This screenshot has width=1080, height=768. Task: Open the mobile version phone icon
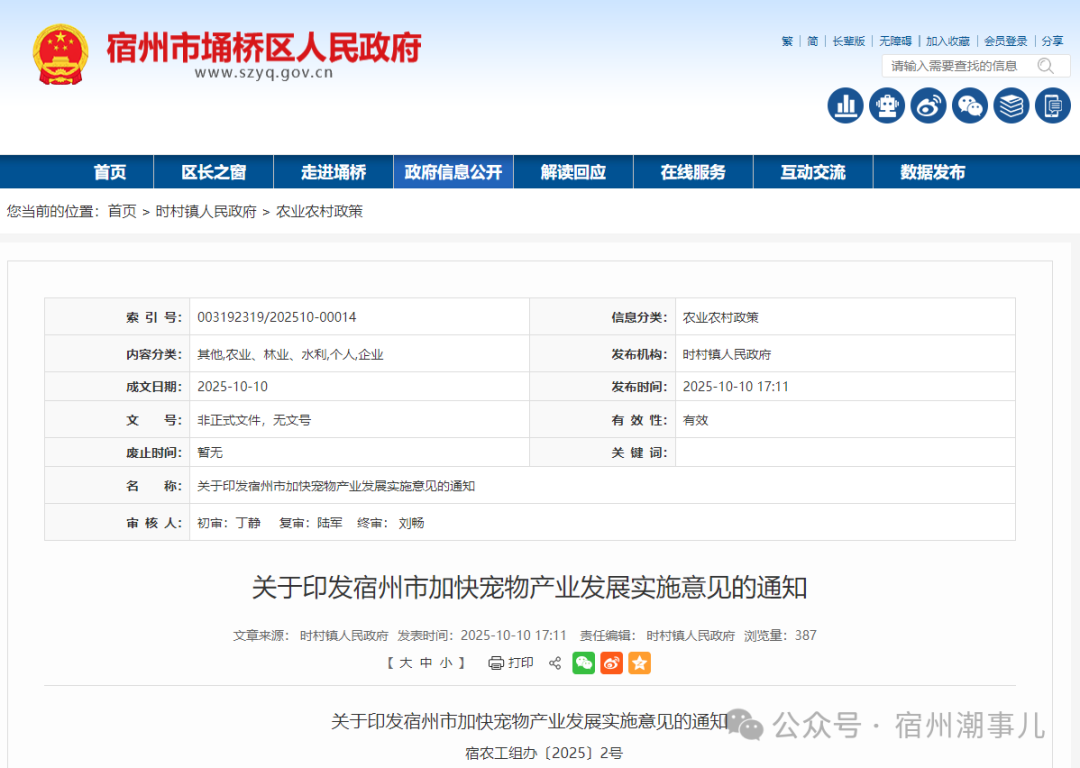(x=1051, y=105)
